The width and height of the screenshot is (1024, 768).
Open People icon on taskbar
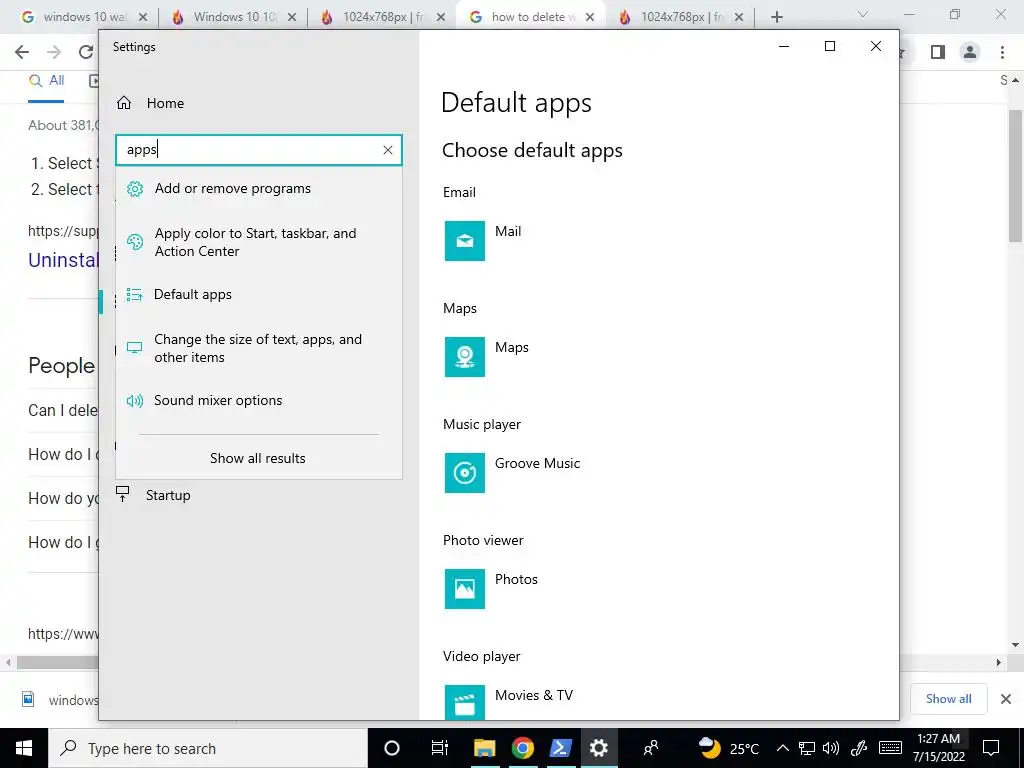pos(651,748)
